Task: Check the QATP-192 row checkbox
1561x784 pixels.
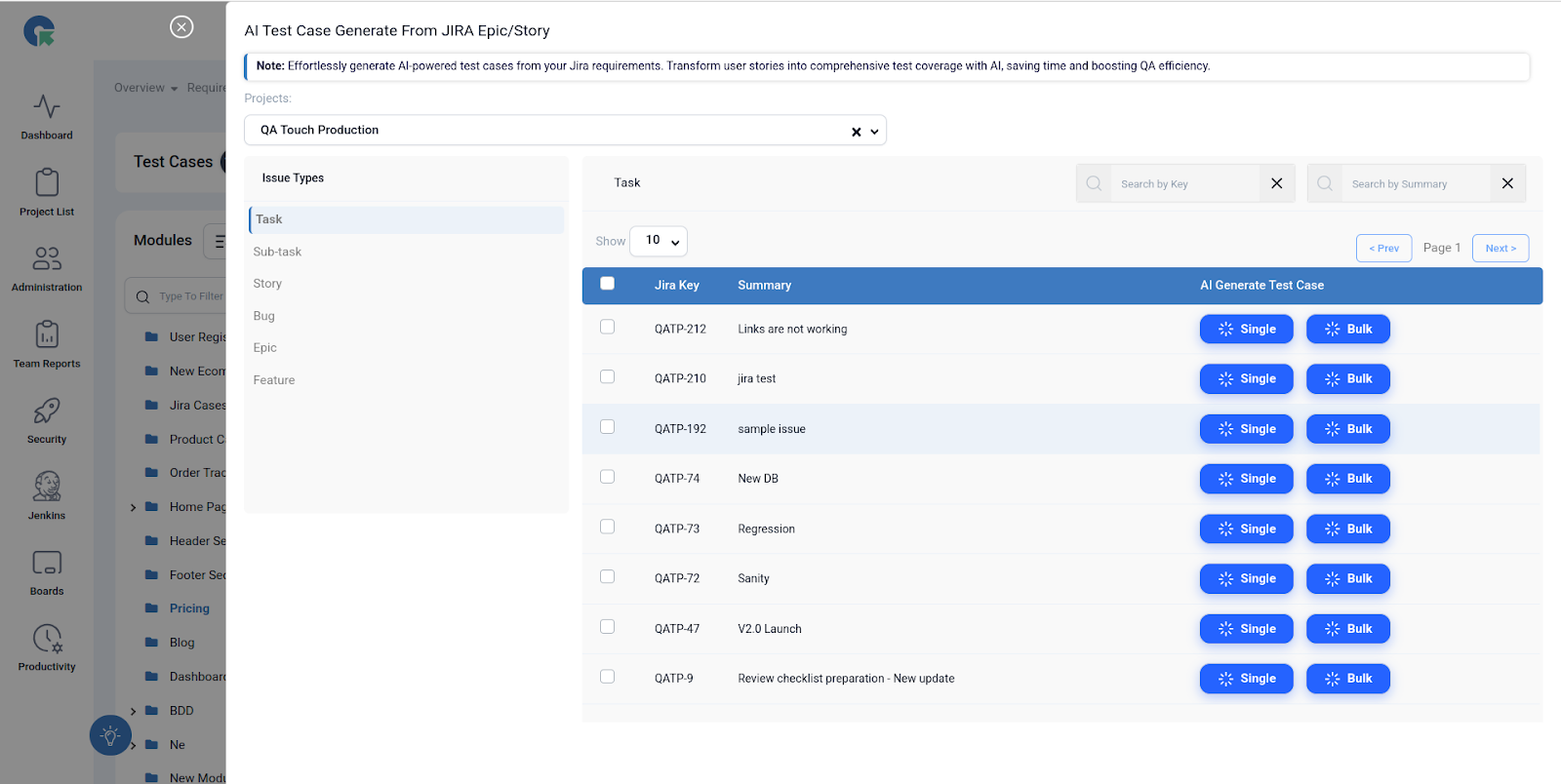Action: 607,426
